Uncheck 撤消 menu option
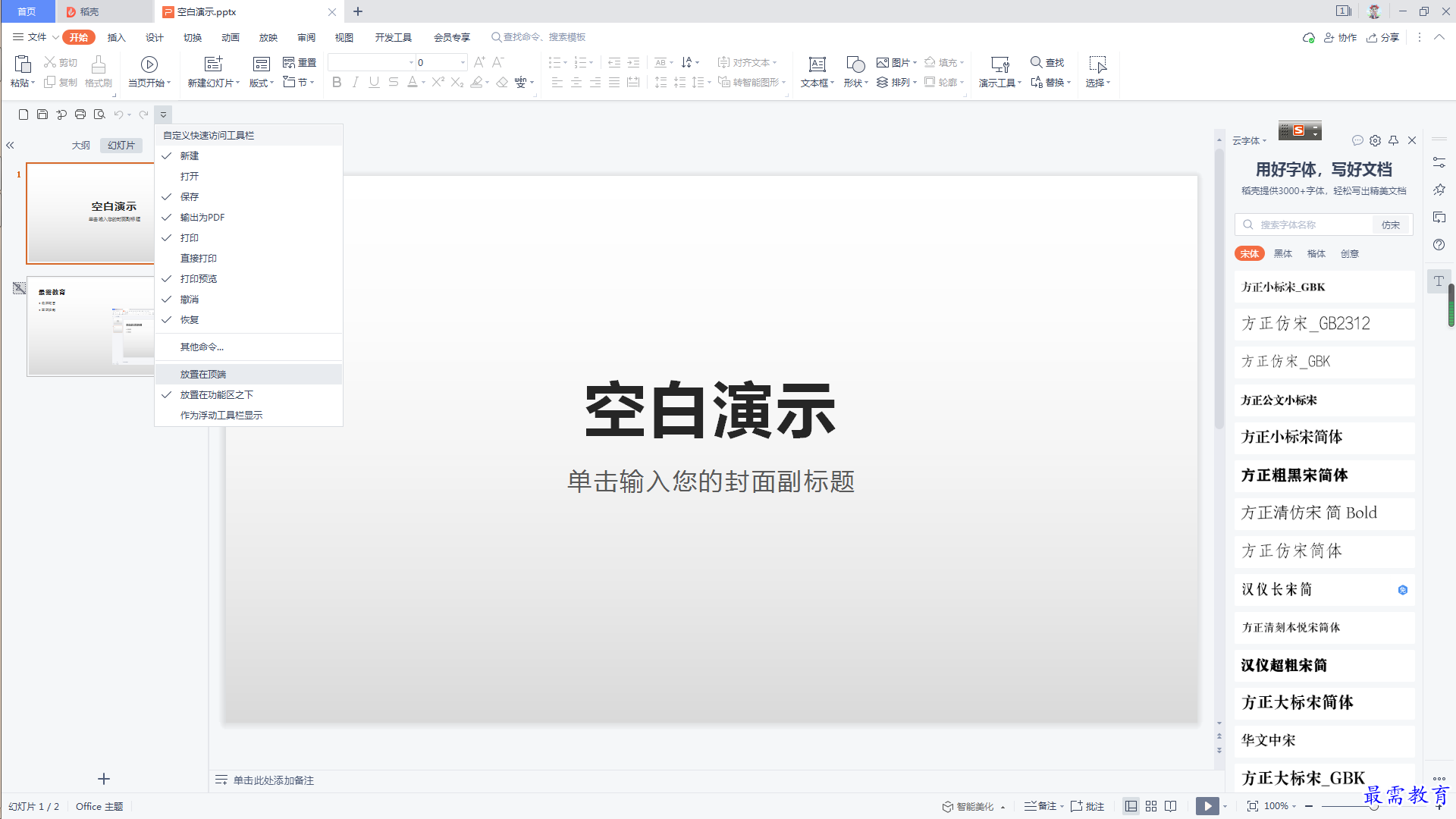The width and height of the screenshot is (1456, 819). pos(249,299)
